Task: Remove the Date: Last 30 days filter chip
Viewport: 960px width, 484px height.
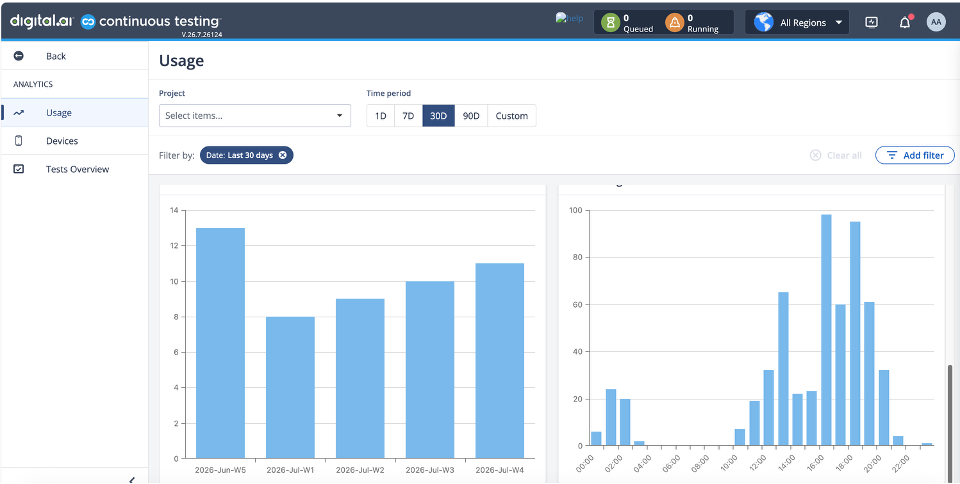Action: pyautogui.click(x=283, y=155)
